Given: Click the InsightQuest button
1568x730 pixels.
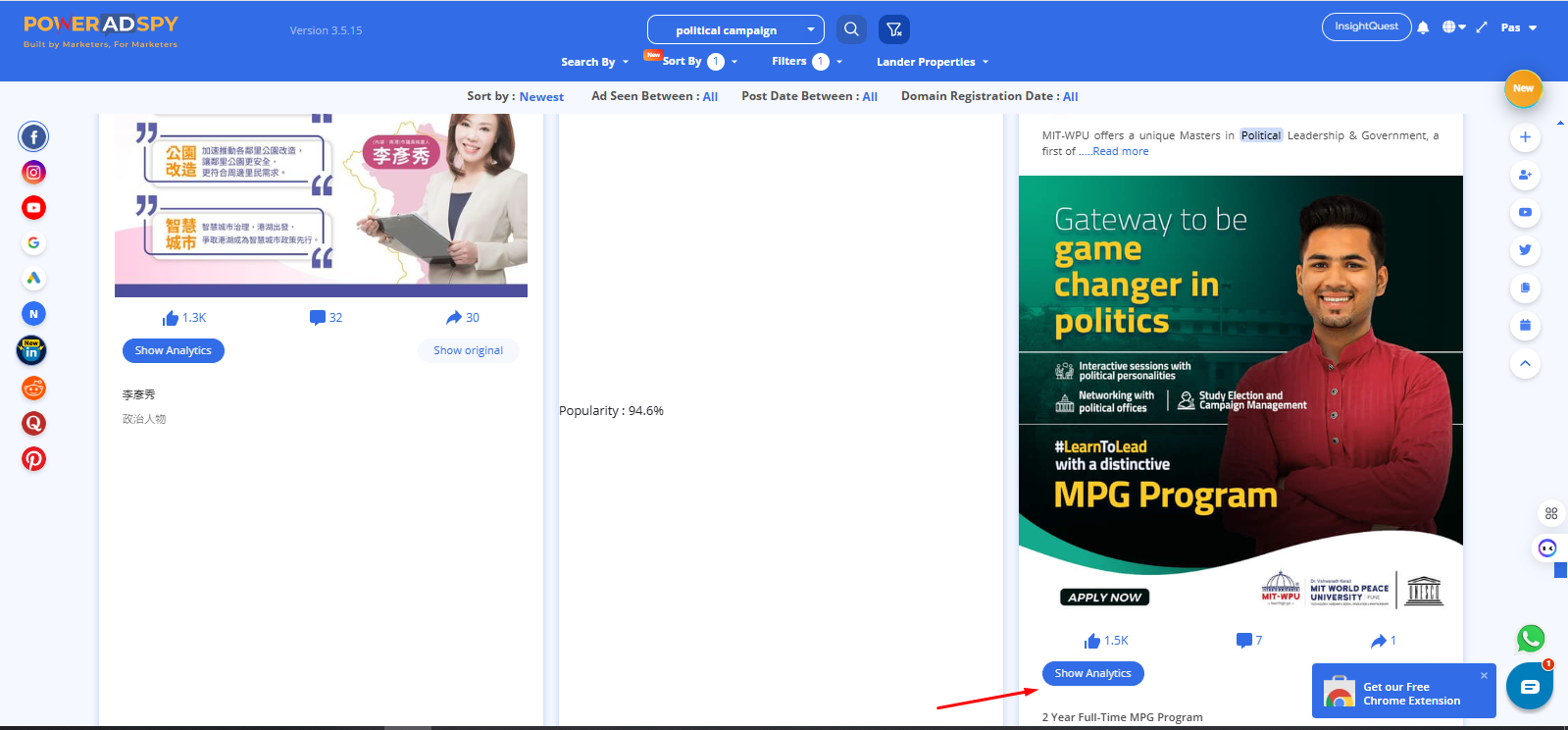Looking at the screenshot, I should pos(1366,26).
